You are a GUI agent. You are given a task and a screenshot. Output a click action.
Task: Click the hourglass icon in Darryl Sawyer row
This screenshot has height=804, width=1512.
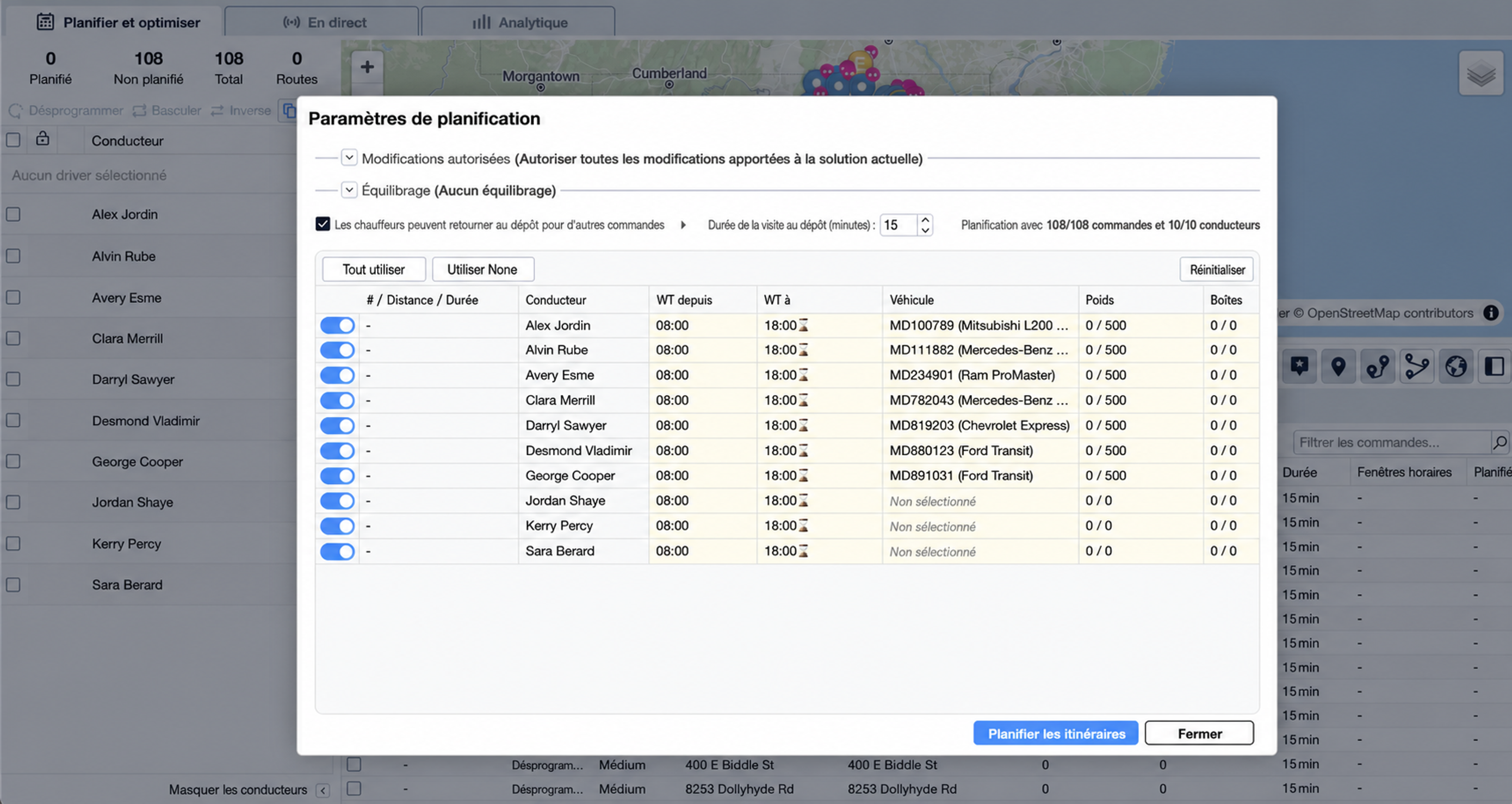[x=803, y=425]
